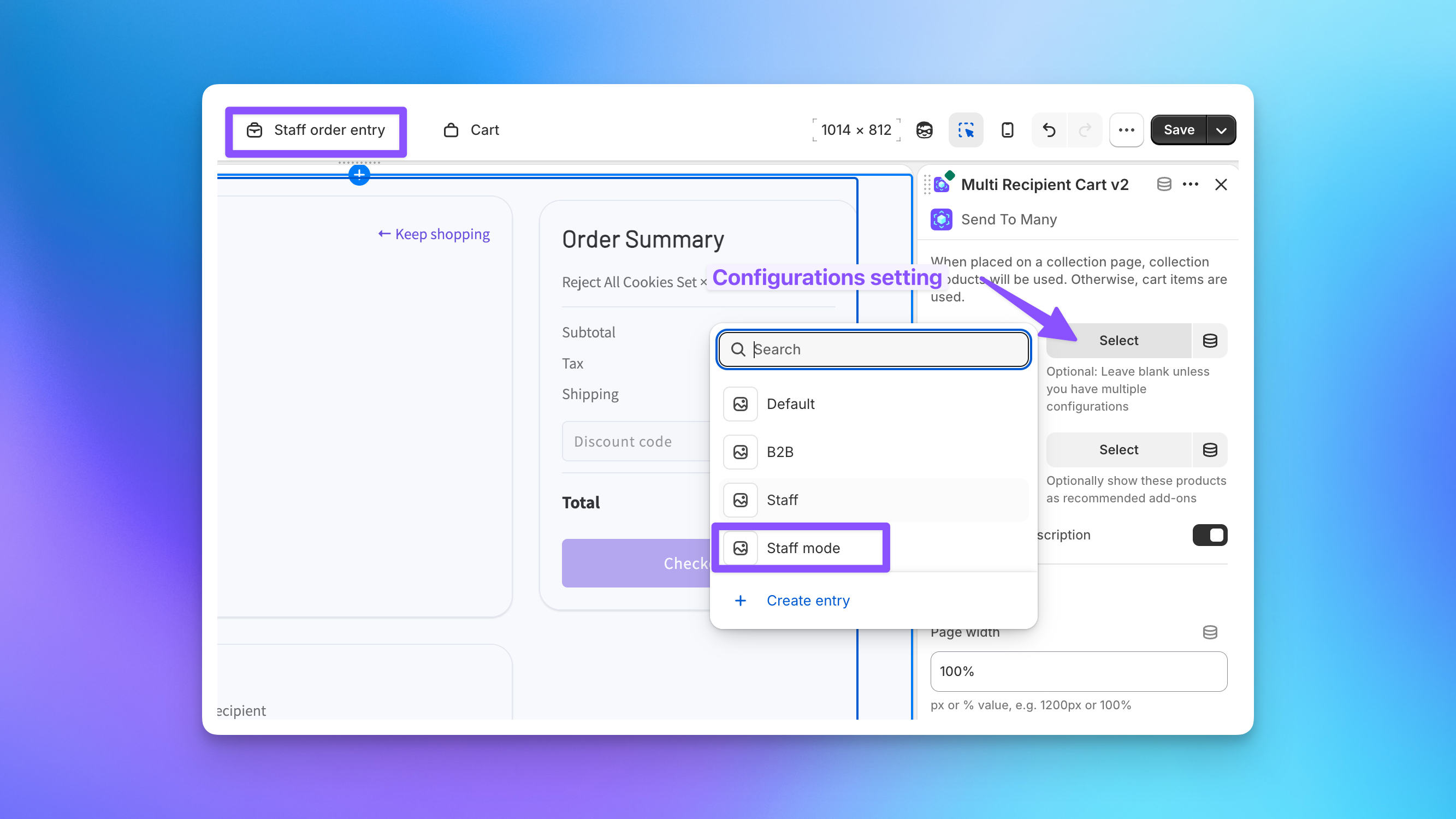Image resolution: width=1456 pixels, height=819 pixels.
Task: Click the image icon beside Default
Action: [741, 404]
